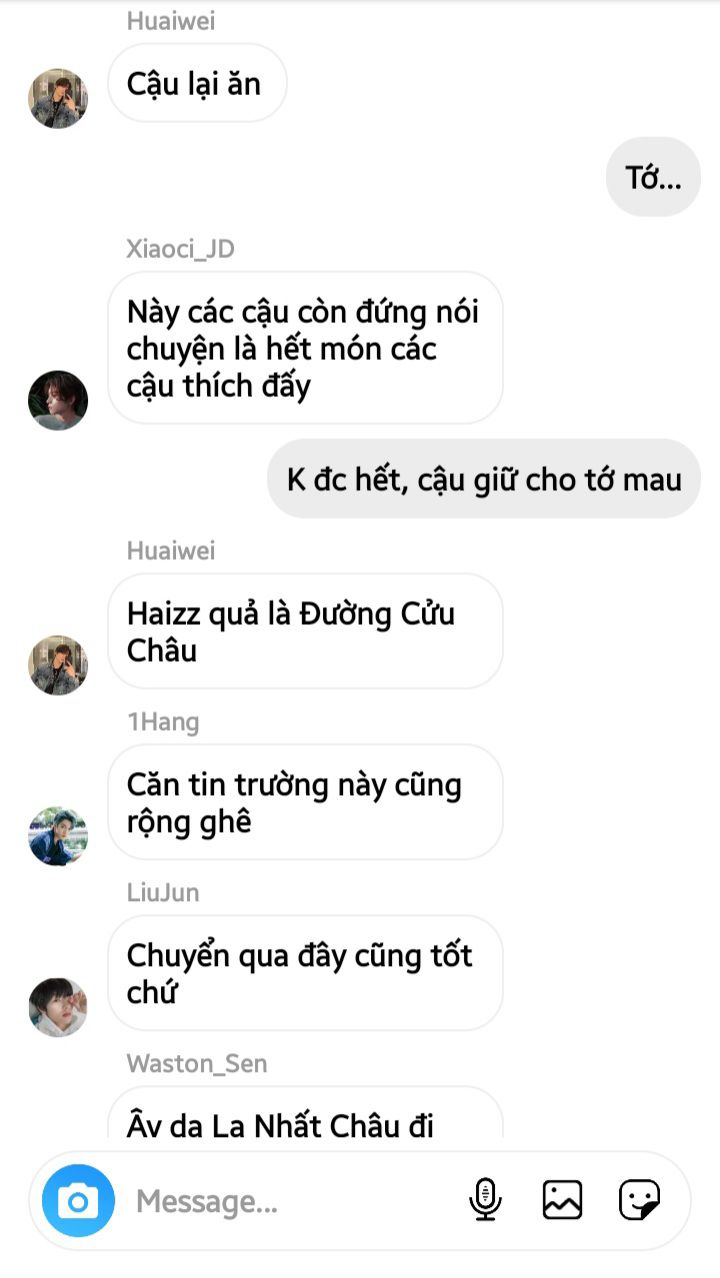Tap Xiaoci_JD's avatar
The height and width of the screenshot is (1278, 720).
point(58,400)
